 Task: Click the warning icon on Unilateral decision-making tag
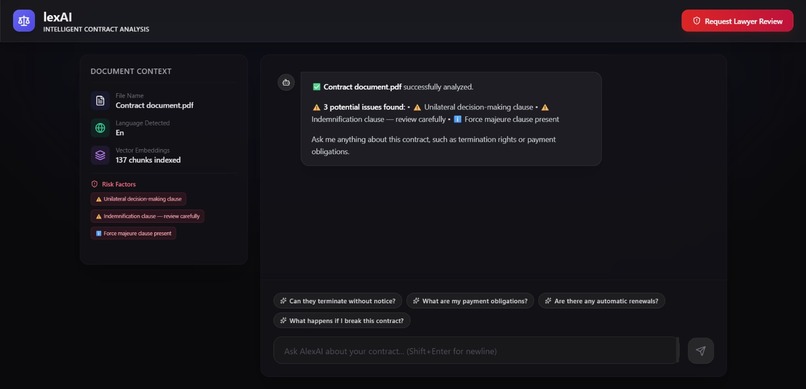pyautogui.click(x=99, y=199)
